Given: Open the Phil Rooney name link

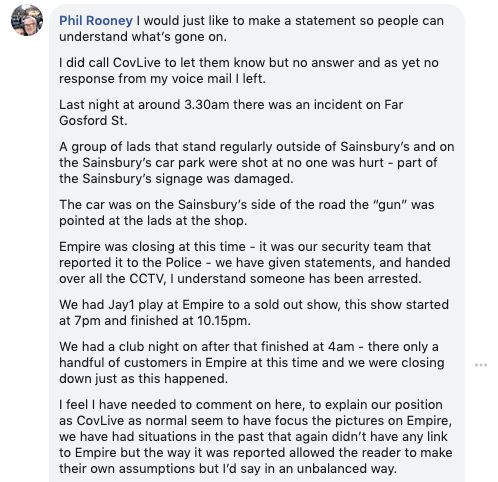Looking at the screenshot, I should coord(96,21).
